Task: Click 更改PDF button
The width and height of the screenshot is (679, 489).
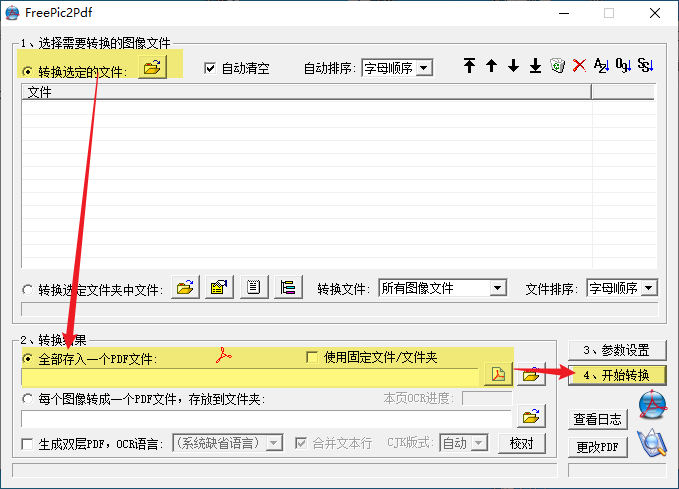Action: pos(598,447)
